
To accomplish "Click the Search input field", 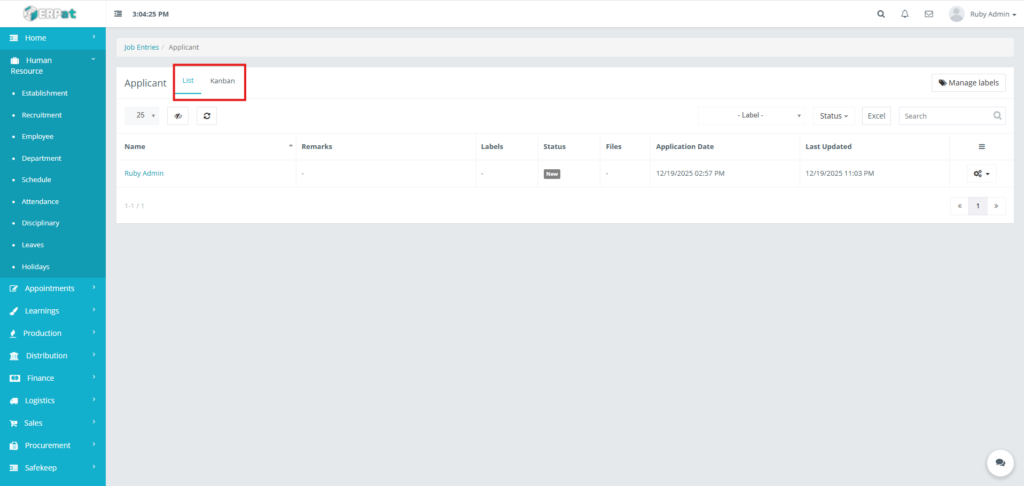I will pos(946,116).
